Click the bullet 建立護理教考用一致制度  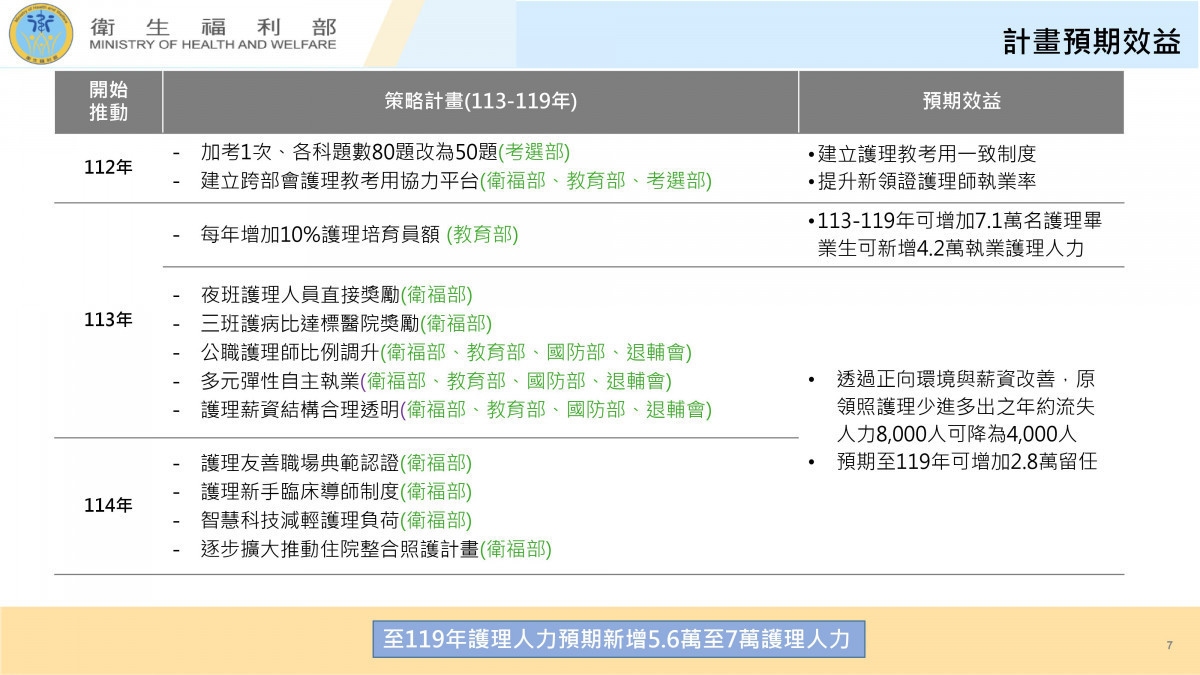(921, 154)
